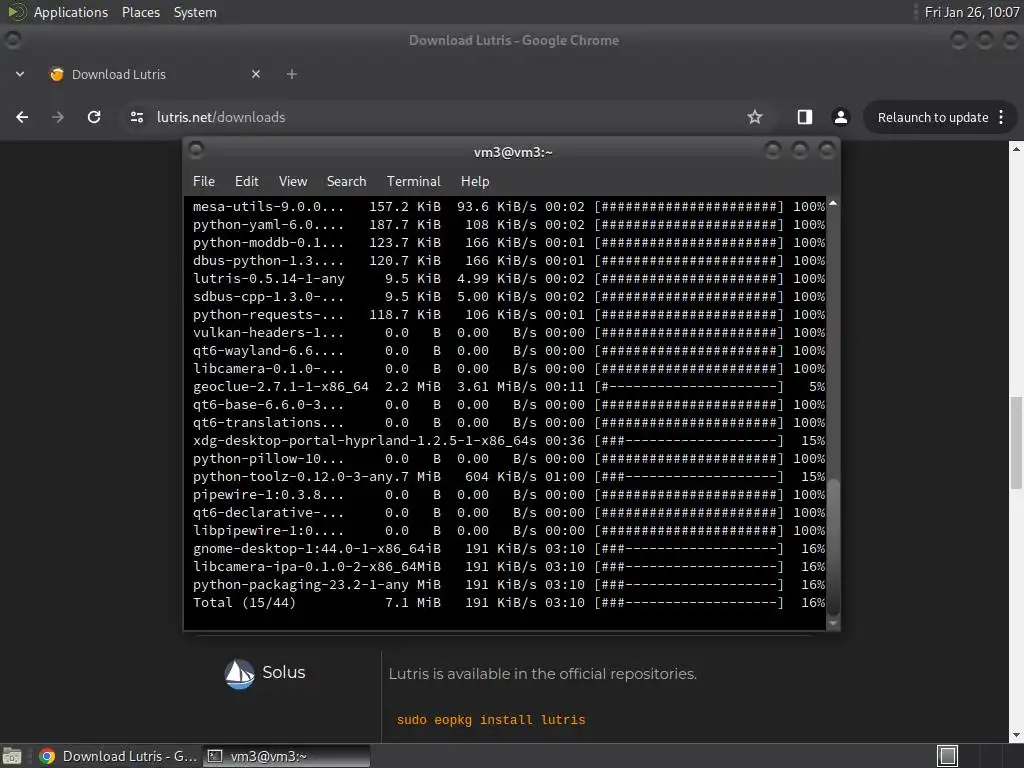1024x768 pixels.
Task: Click Chrome page scroll up arrow
Action: [1016, 149]
